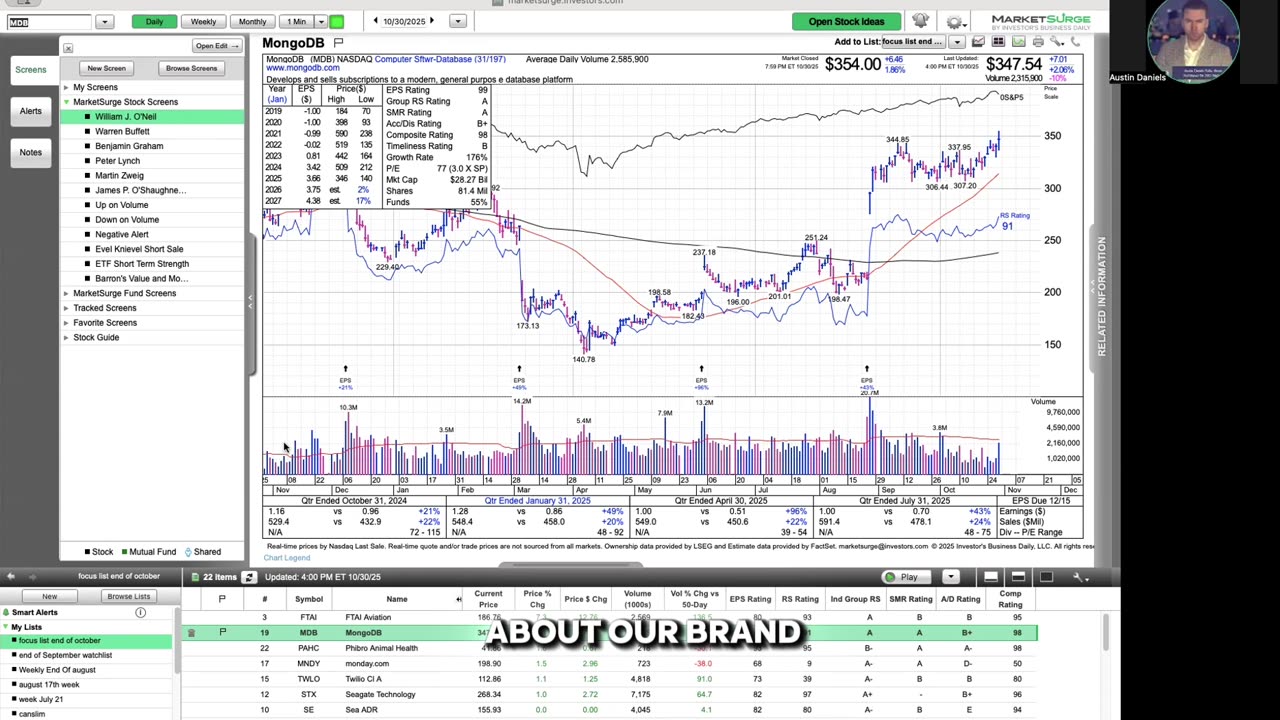Click Open Edit button
The image size is (1280, 720).
pos(215,46)
